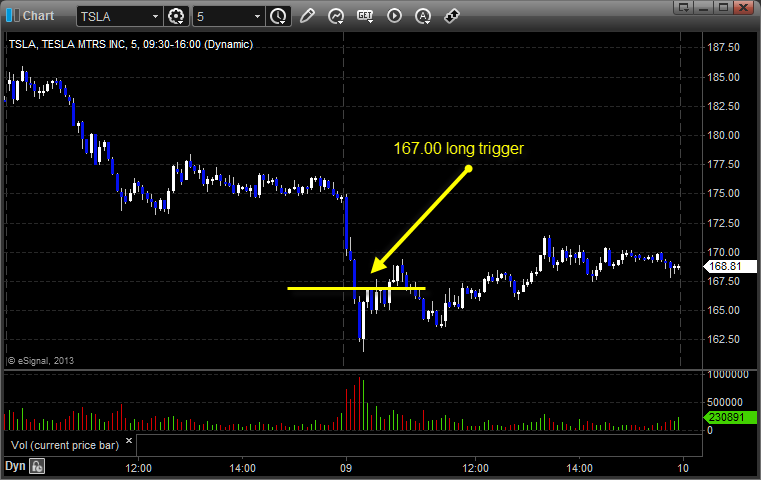Viewport: 761px width, 480px height.
Task: Select Vol (current price bar) label
Action: (x=65, y=445)
